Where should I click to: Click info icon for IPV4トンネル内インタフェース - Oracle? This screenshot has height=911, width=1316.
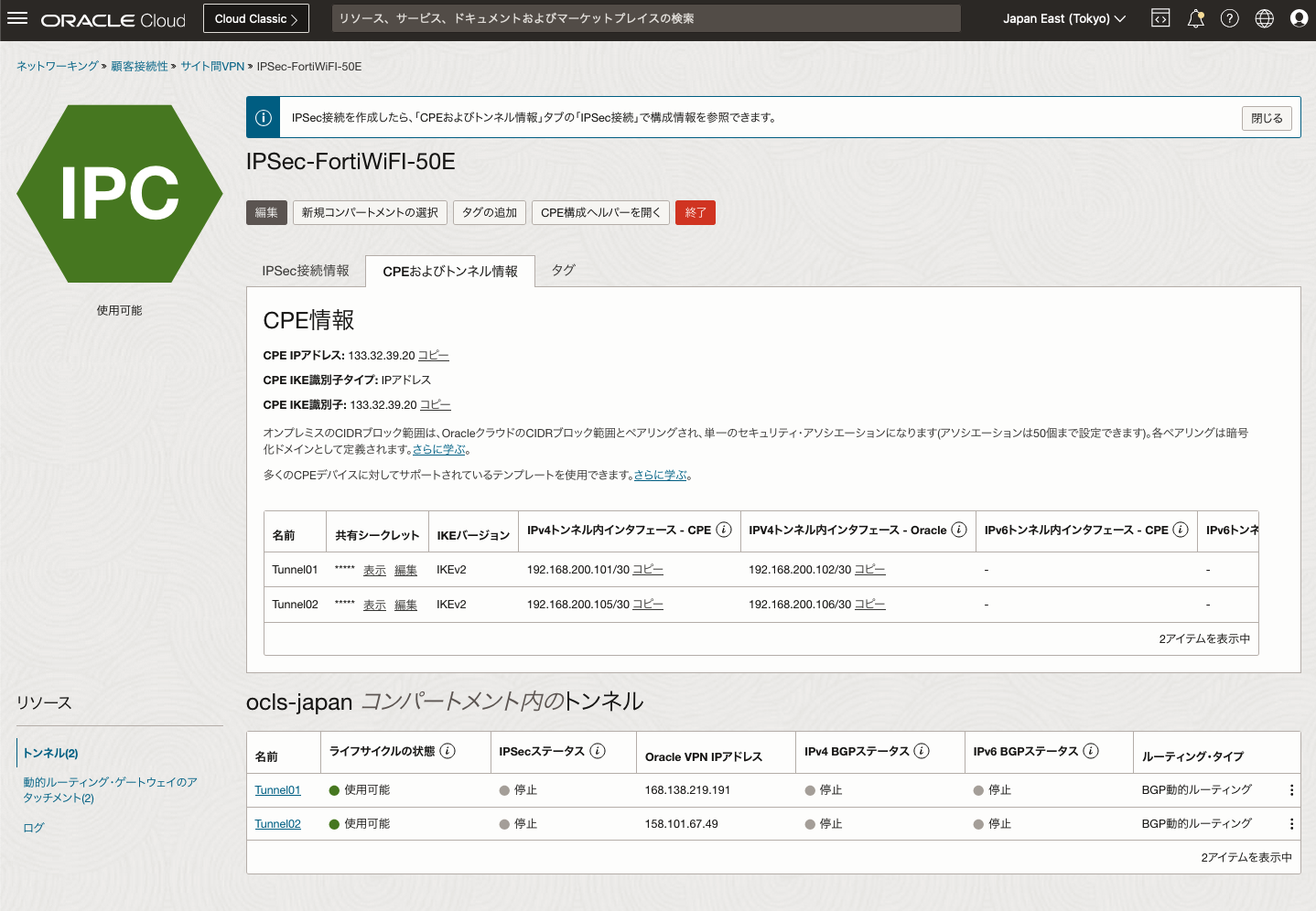959,530
